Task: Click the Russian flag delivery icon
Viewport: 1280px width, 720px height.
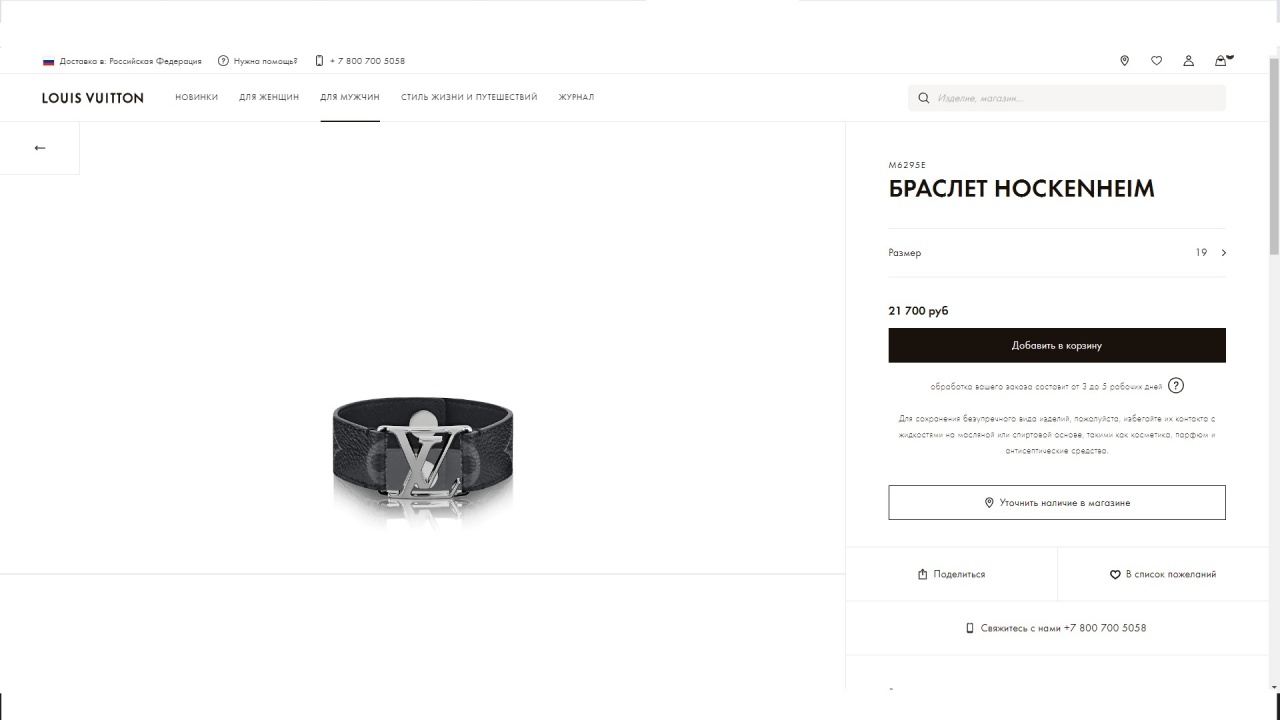Action: click(x=48, y=61)
